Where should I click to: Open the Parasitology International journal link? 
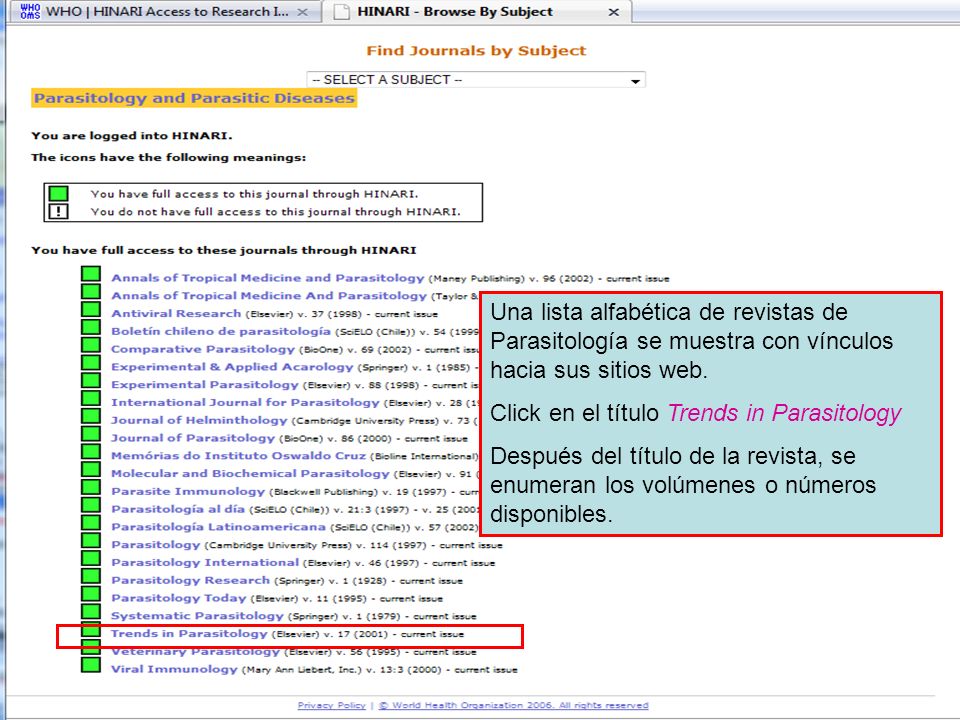click(205, 562)
